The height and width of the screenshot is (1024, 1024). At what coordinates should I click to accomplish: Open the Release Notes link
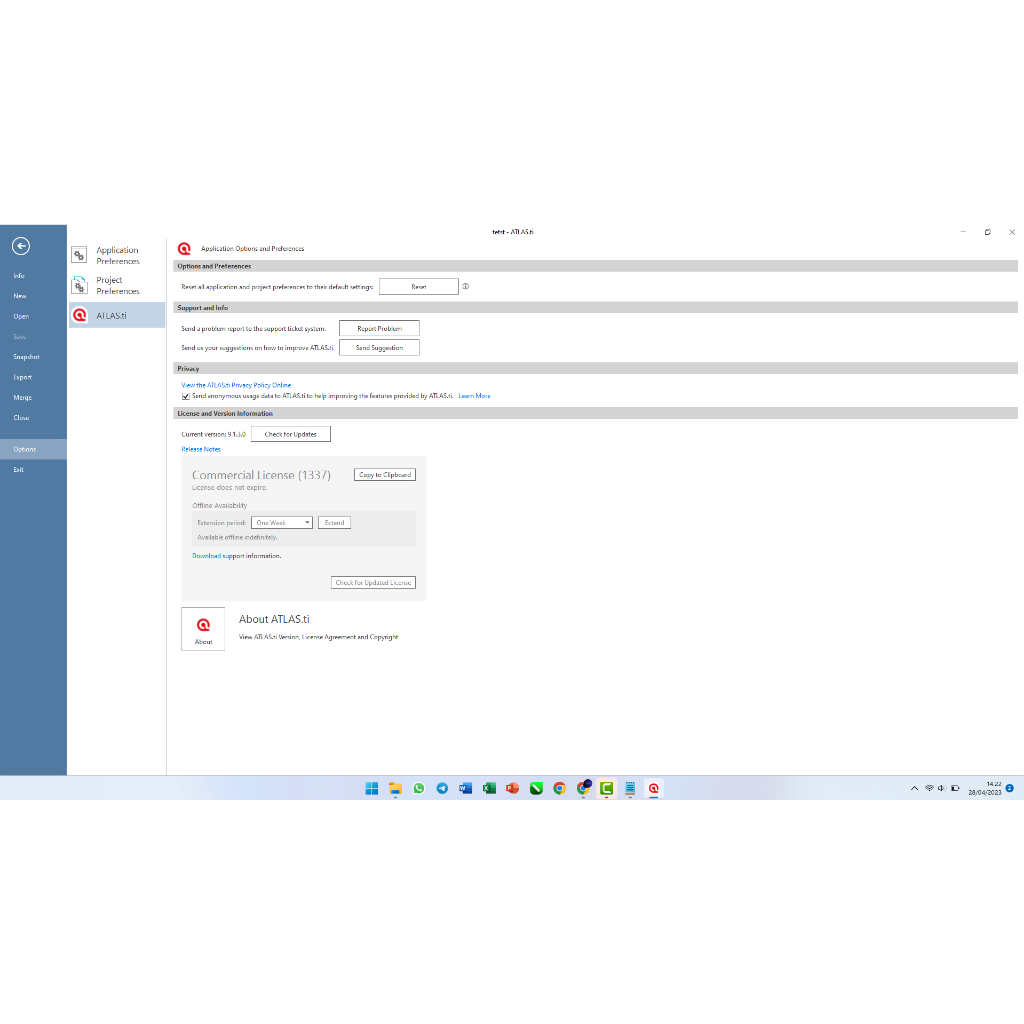[201, 449]
